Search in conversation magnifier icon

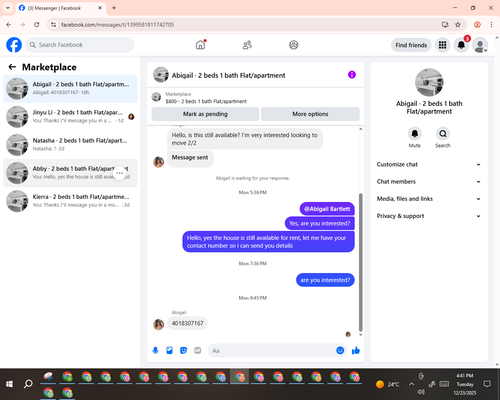tap(443, 134)
